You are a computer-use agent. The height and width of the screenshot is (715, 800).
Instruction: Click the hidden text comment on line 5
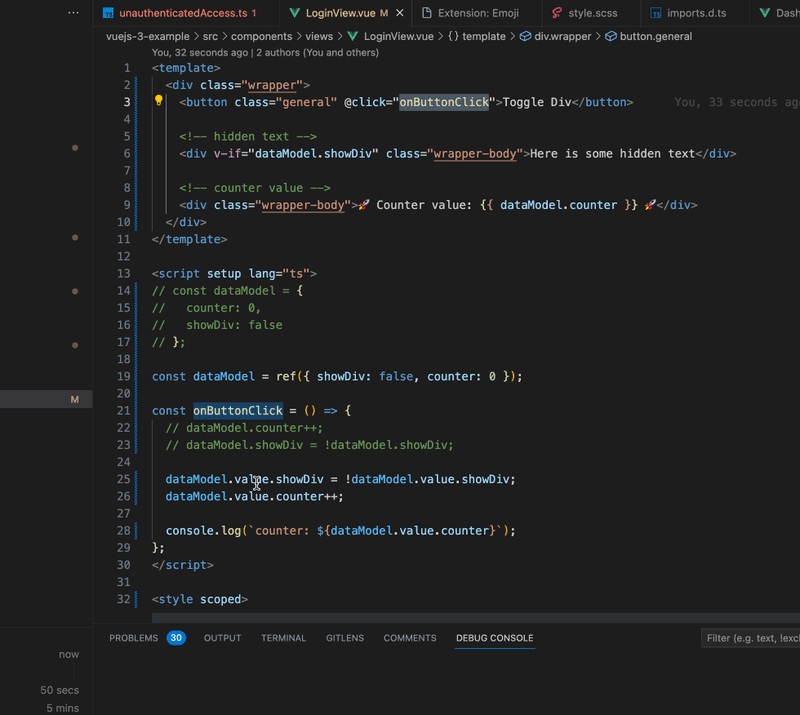coord(248,137)
